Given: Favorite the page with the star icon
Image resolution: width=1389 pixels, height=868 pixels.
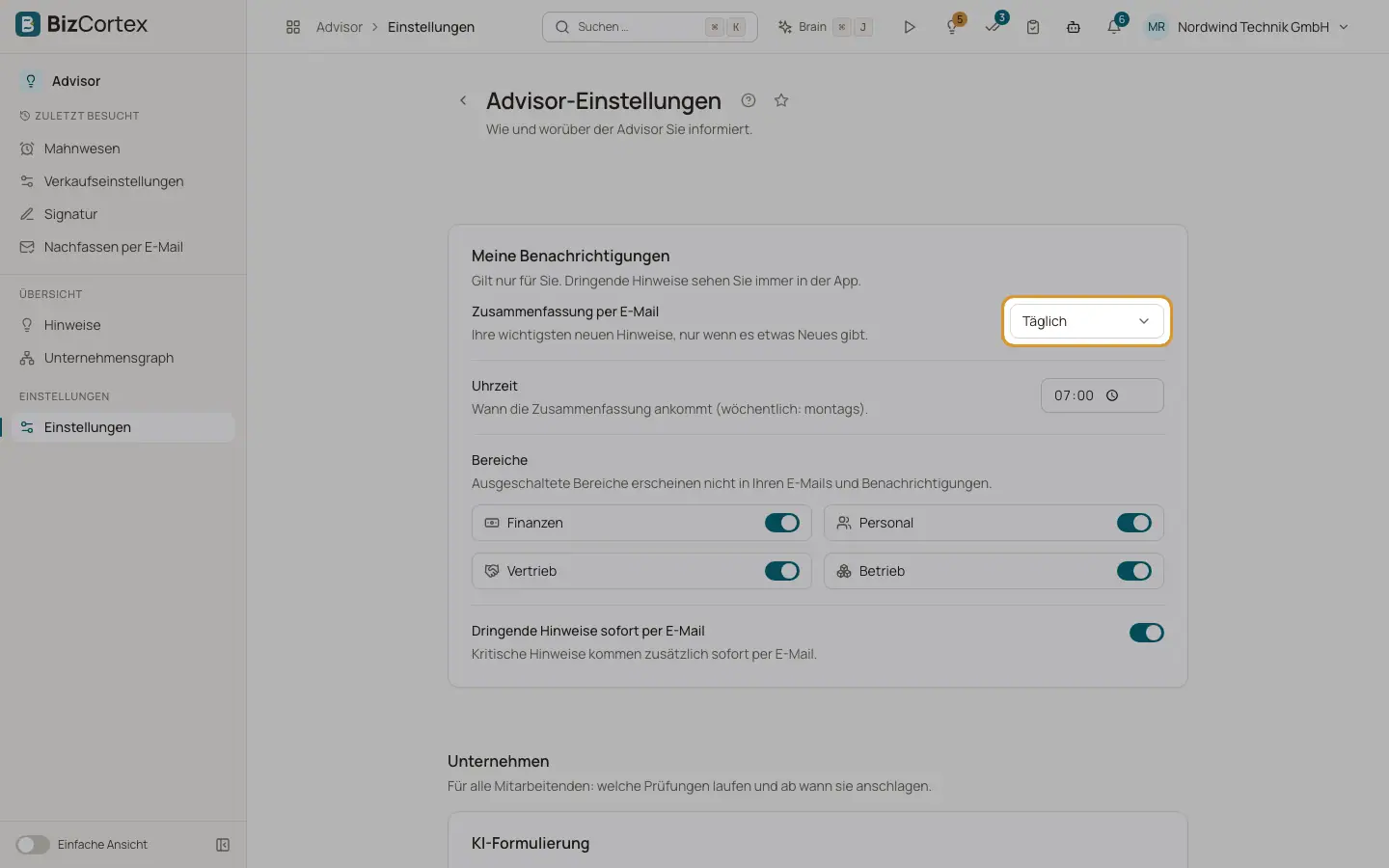Looking at the screenshot, I should 781,100.
